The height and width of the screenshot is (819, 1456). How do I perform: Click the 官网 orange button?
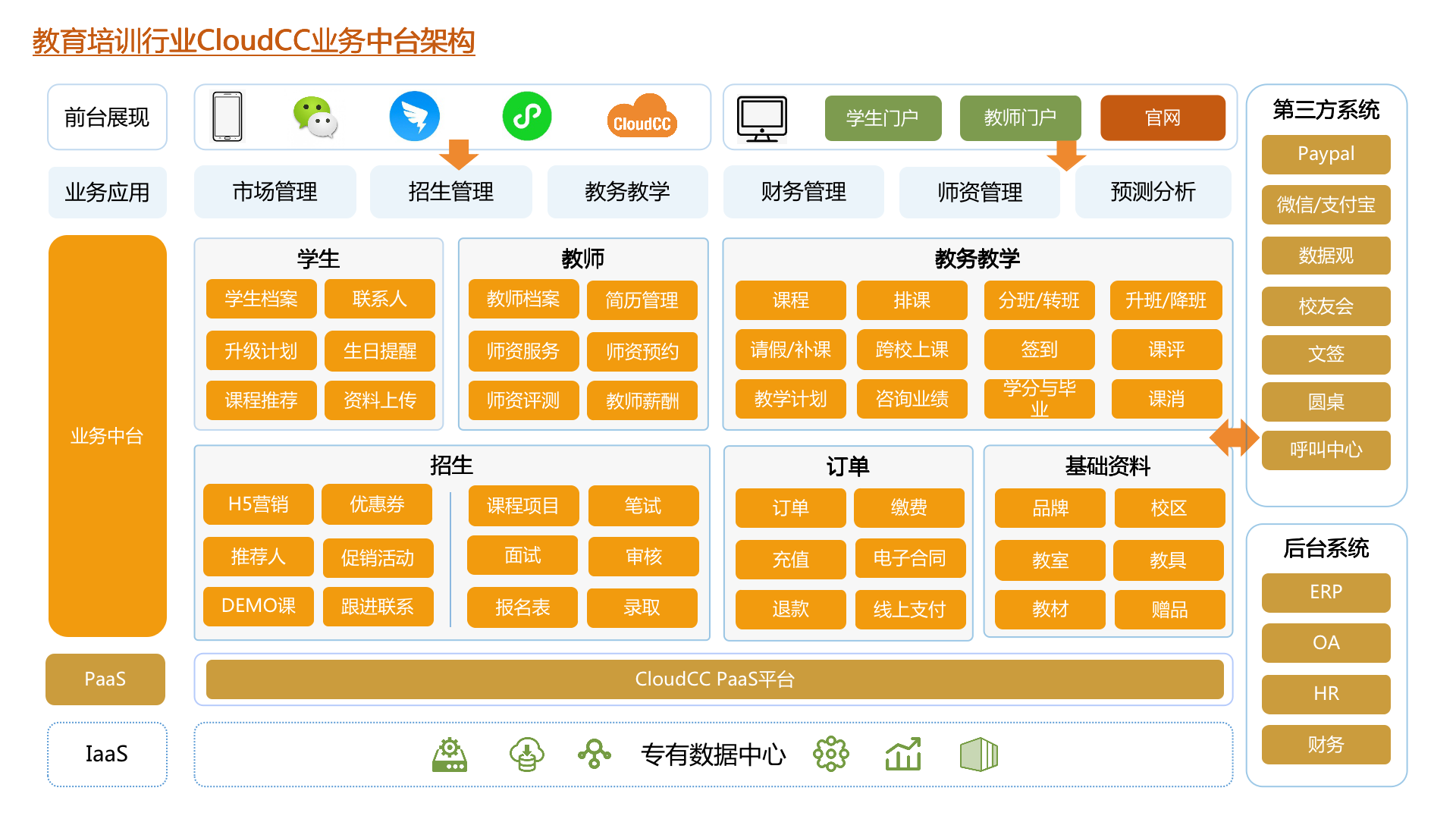coord(1163,118)
